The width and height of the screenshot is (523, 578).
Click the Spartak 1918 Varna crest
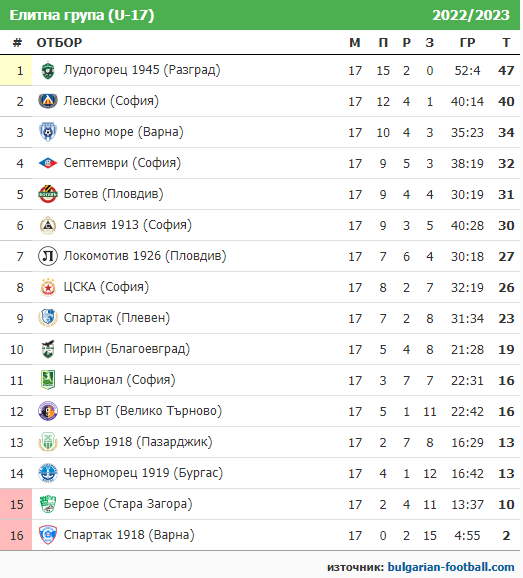click(x=48, y=535)
